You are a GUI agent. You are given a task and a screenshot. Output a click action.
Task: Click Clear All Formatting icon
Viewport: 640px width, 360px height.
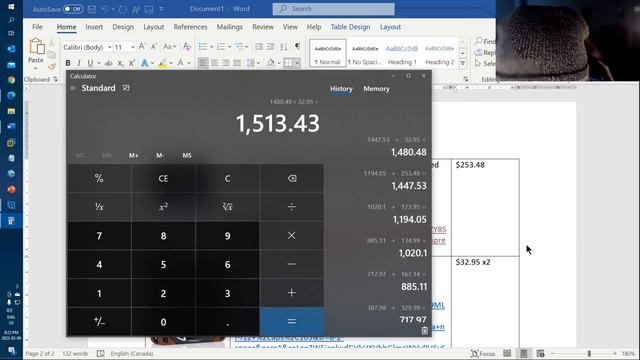187,47
